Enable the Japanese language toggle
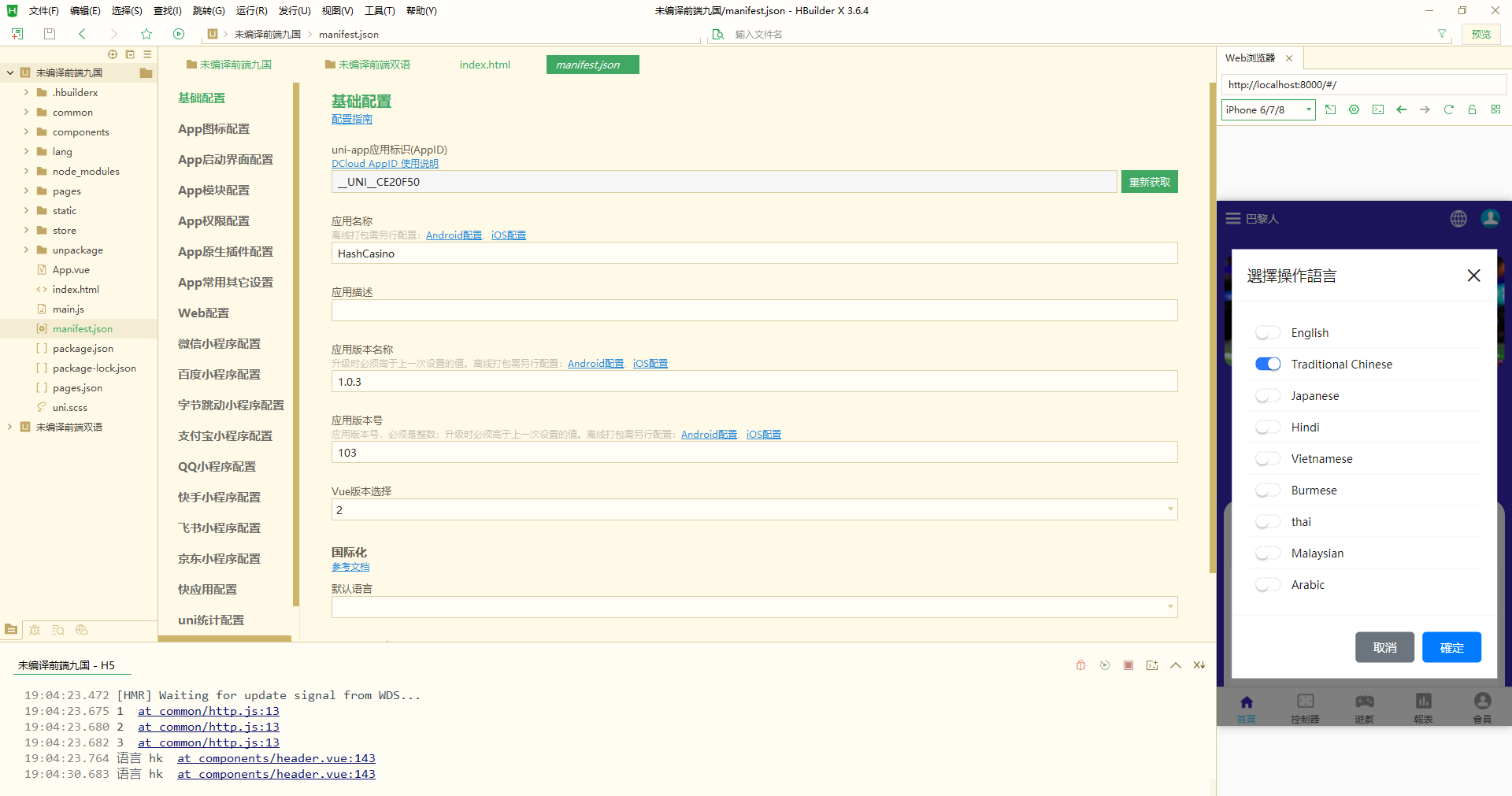Viewport: 1512px width, 796px height. point(1268,396)
